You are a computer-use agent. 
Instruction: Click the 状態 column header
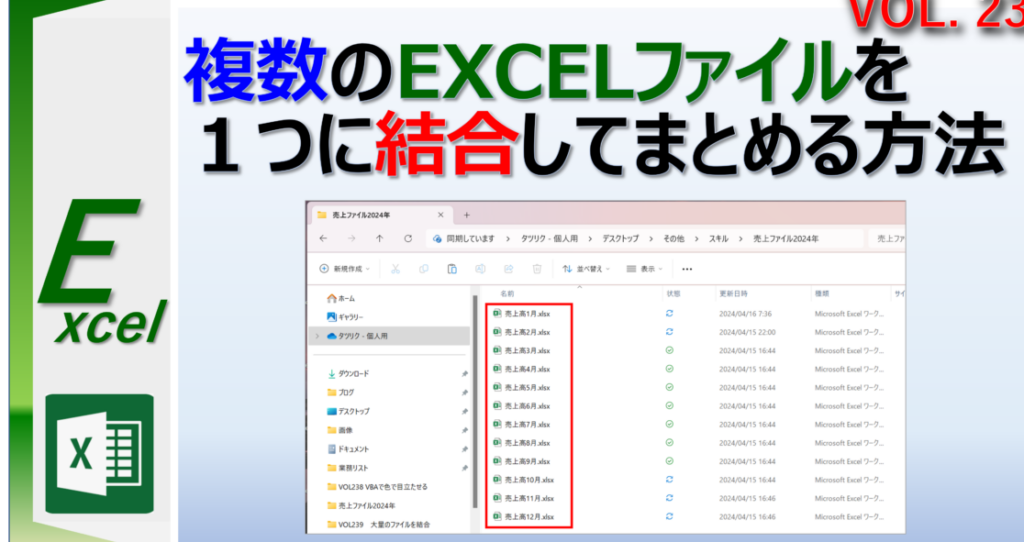pyautogui.click(x=673, y=294)
